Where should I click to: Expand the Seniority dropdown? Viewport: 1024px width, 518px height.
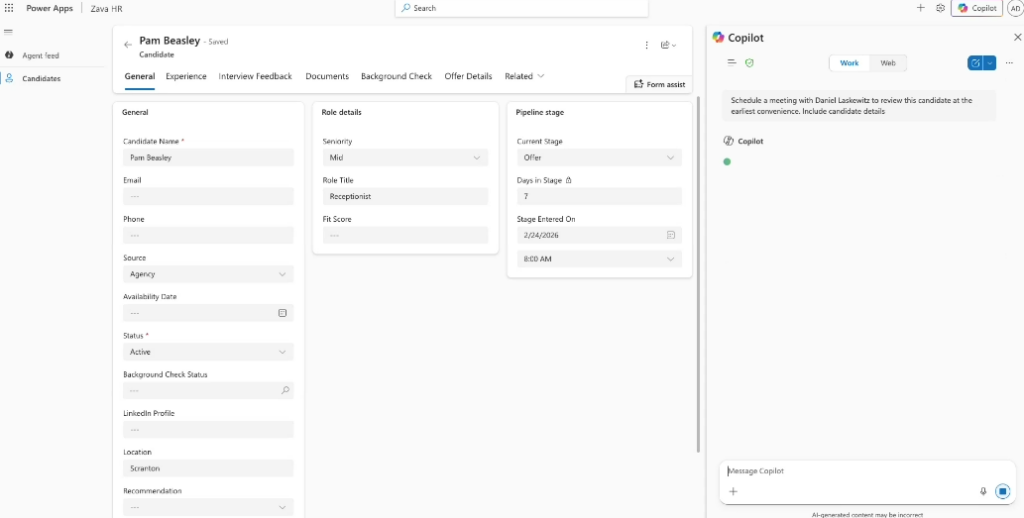pos(476,158)
